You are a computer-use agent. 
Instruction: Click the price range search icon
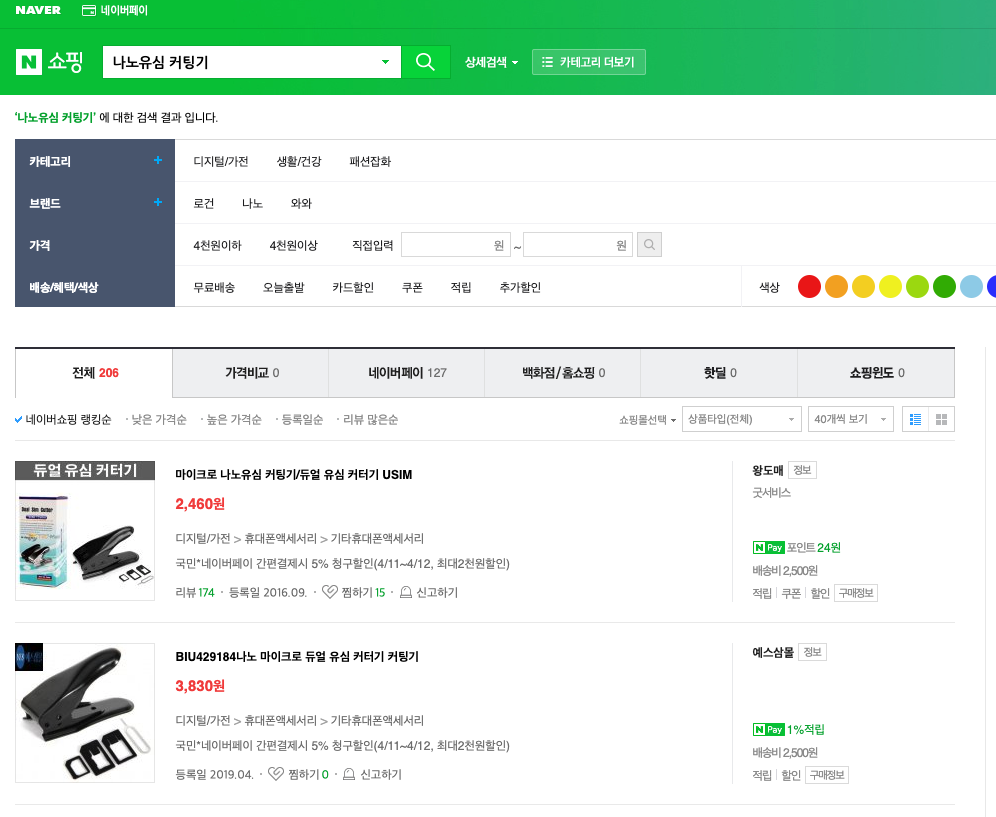pos(649,245)
